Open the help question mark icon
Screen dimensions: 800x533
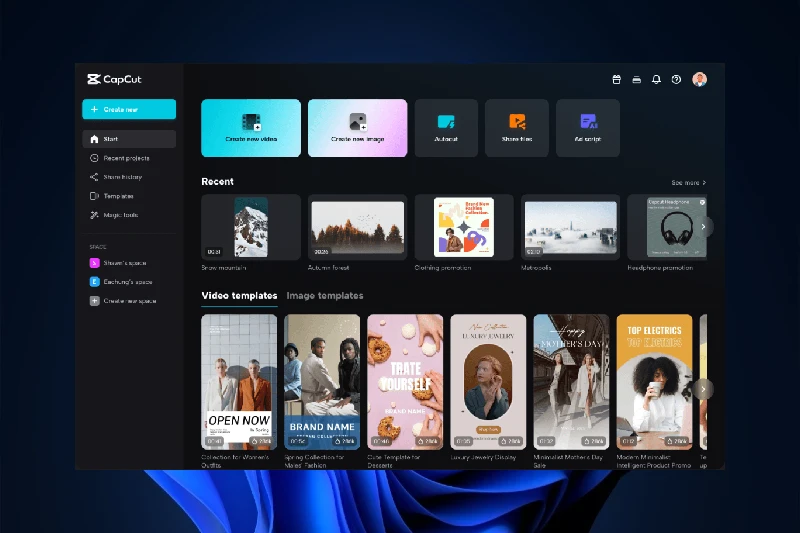(676, 79)
